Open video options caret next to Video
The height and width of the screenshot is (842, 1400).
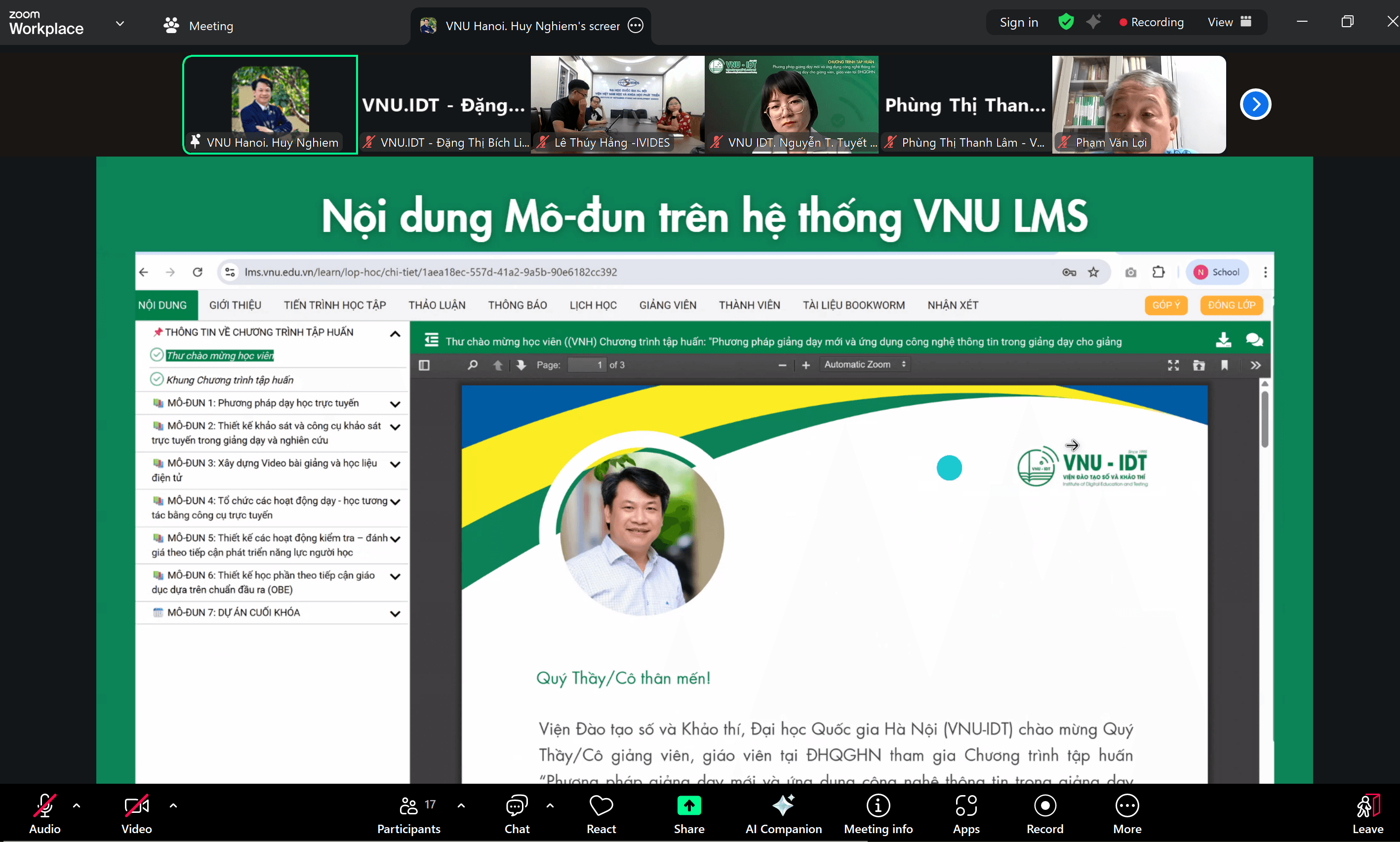[173, 805]
